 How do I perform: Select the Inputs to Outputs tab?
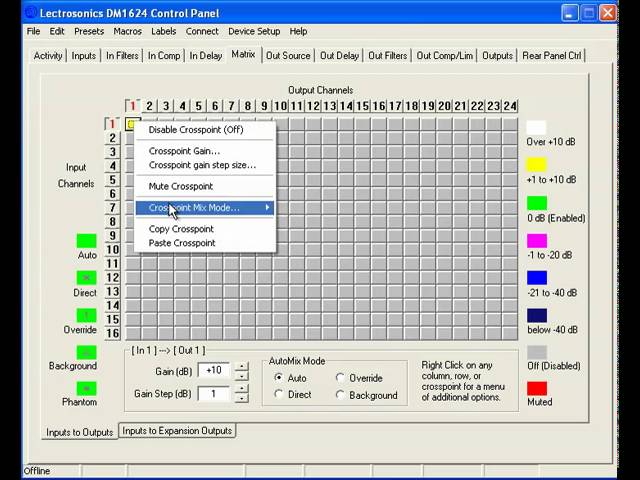80,432
